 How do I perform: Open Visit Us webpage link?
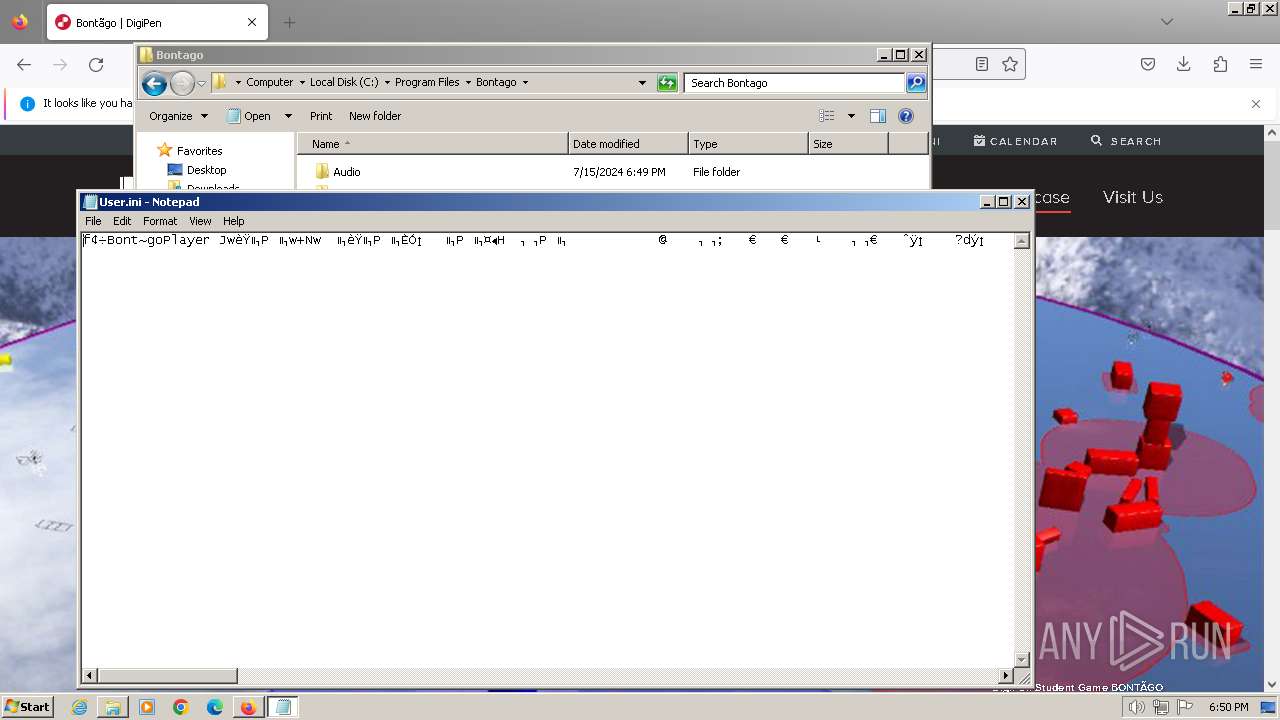click(x=1133, y=197)
